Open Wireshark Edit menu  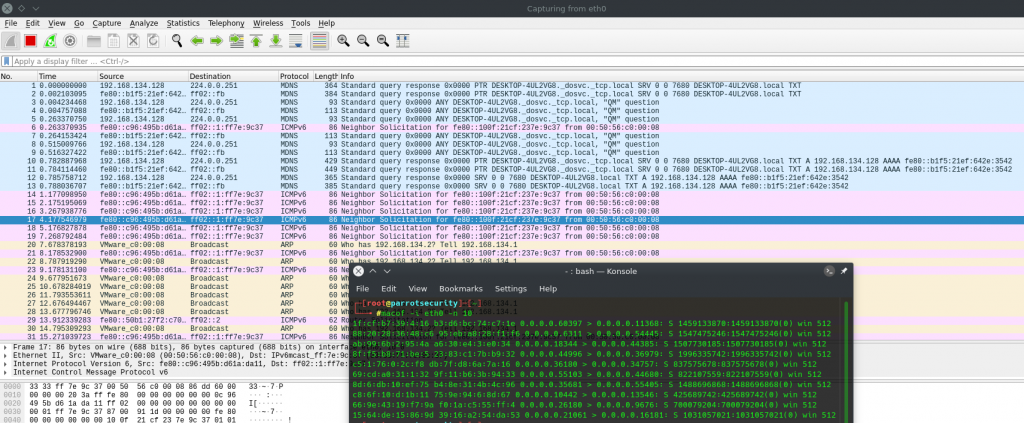[x=33, y=23]
